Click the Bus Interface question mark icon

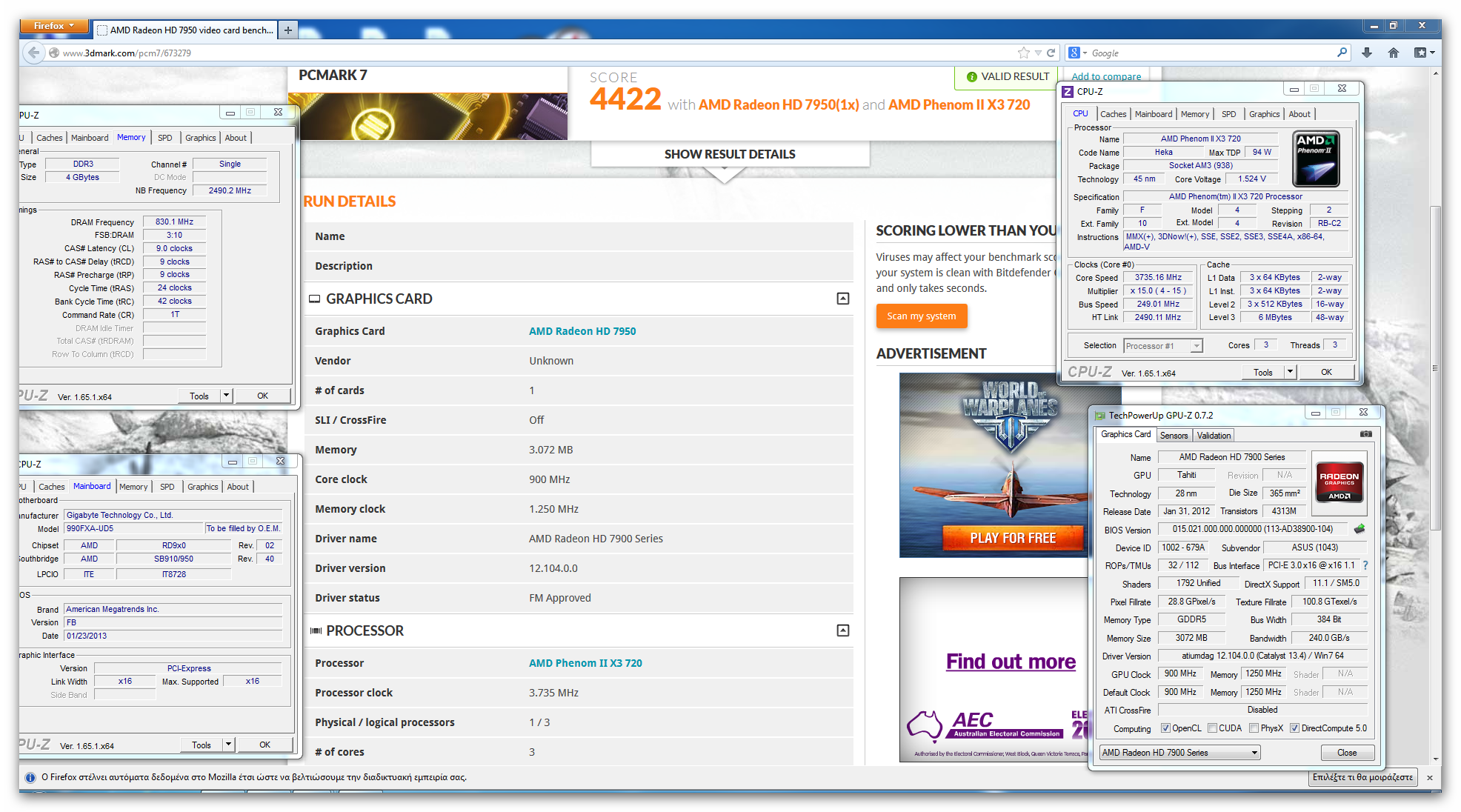[x=1365, y=565]
